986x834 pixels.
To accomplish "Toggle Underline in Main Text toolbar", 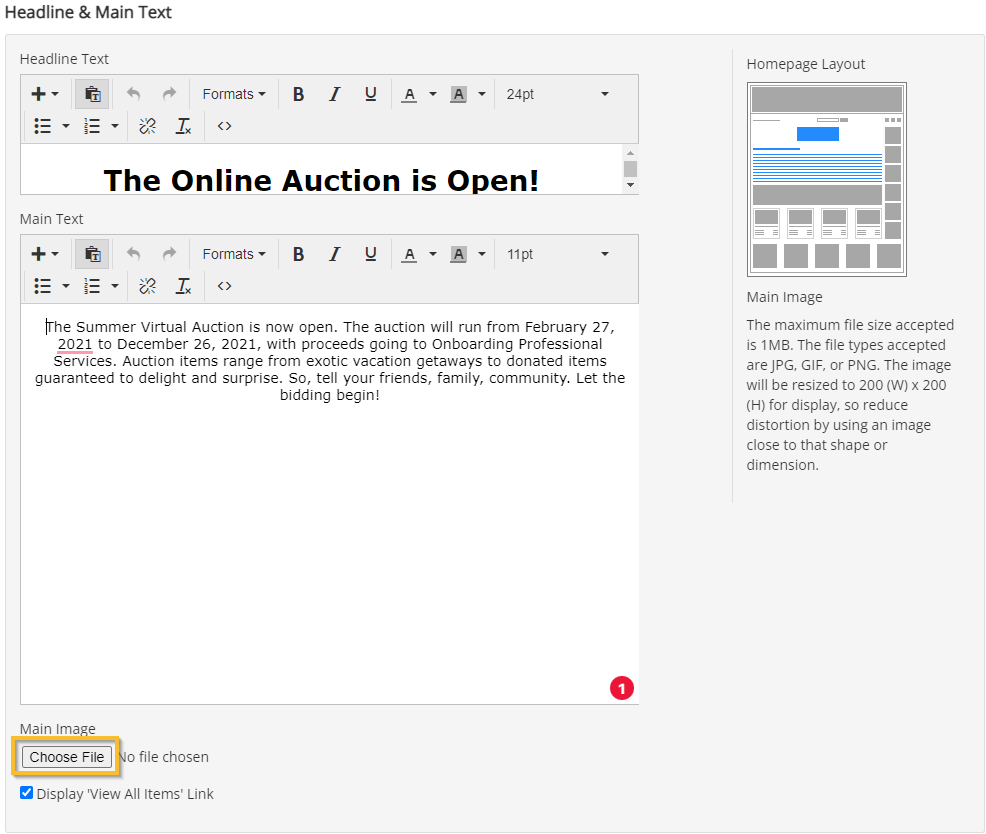I will click(370, 254).
